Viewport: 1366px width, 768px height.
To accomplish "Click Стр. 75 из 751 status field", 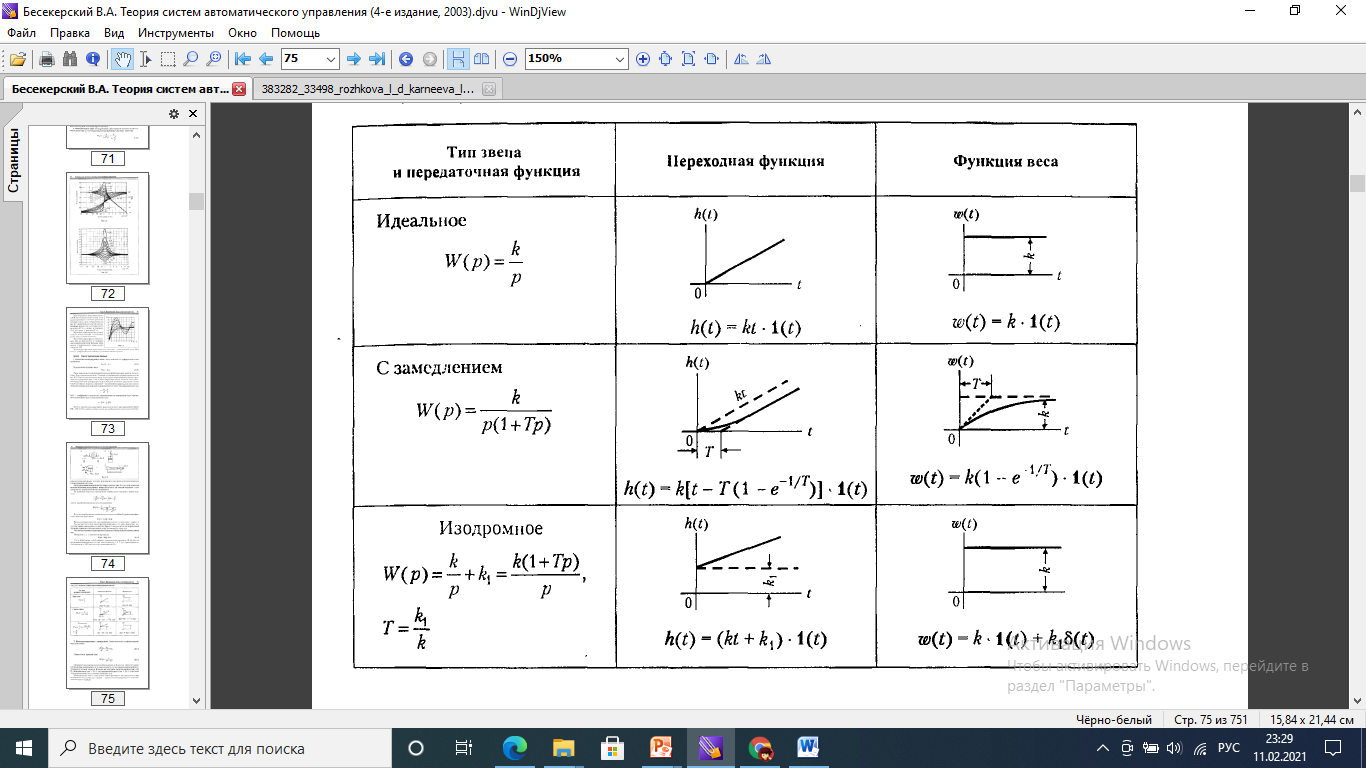I will tap(1210, 720).
